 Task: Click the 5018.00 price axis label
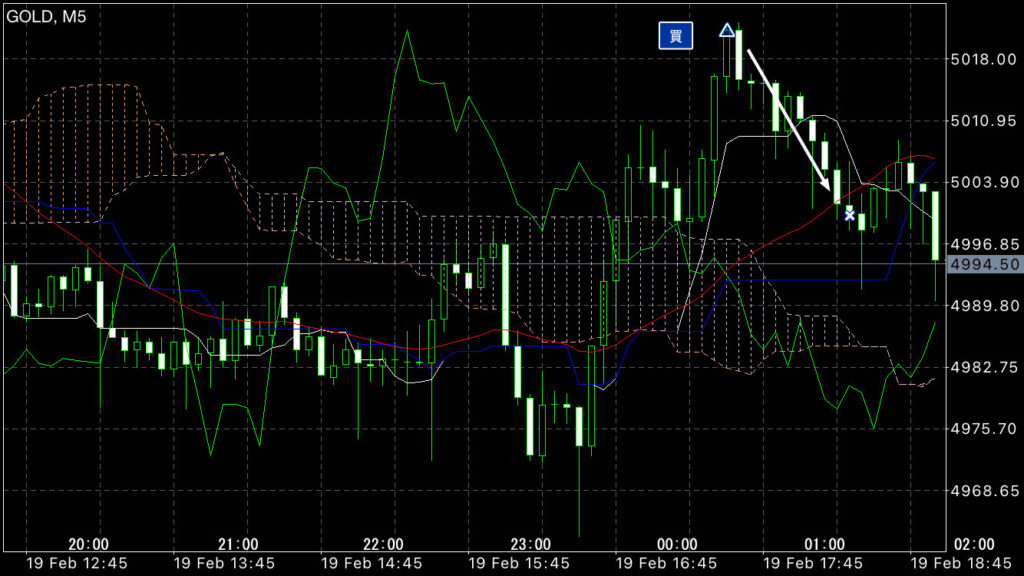[x=984, y=59]
